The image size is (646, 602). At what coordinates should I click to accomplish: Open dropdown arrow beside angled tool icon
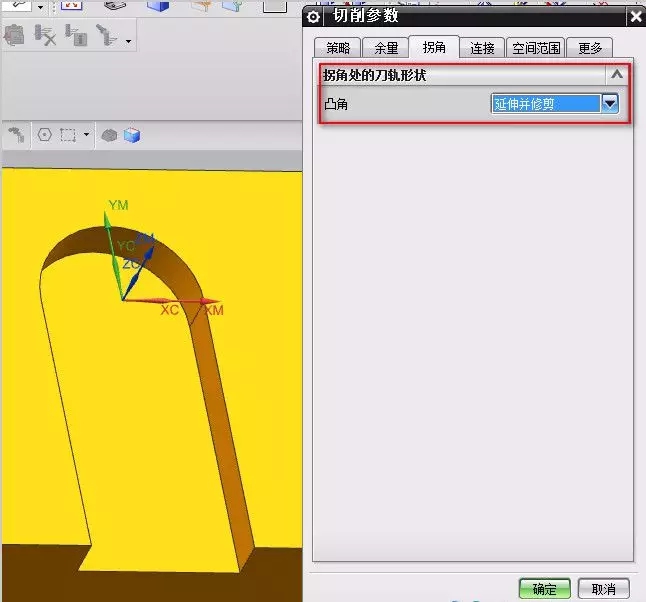tap(129, 41)
